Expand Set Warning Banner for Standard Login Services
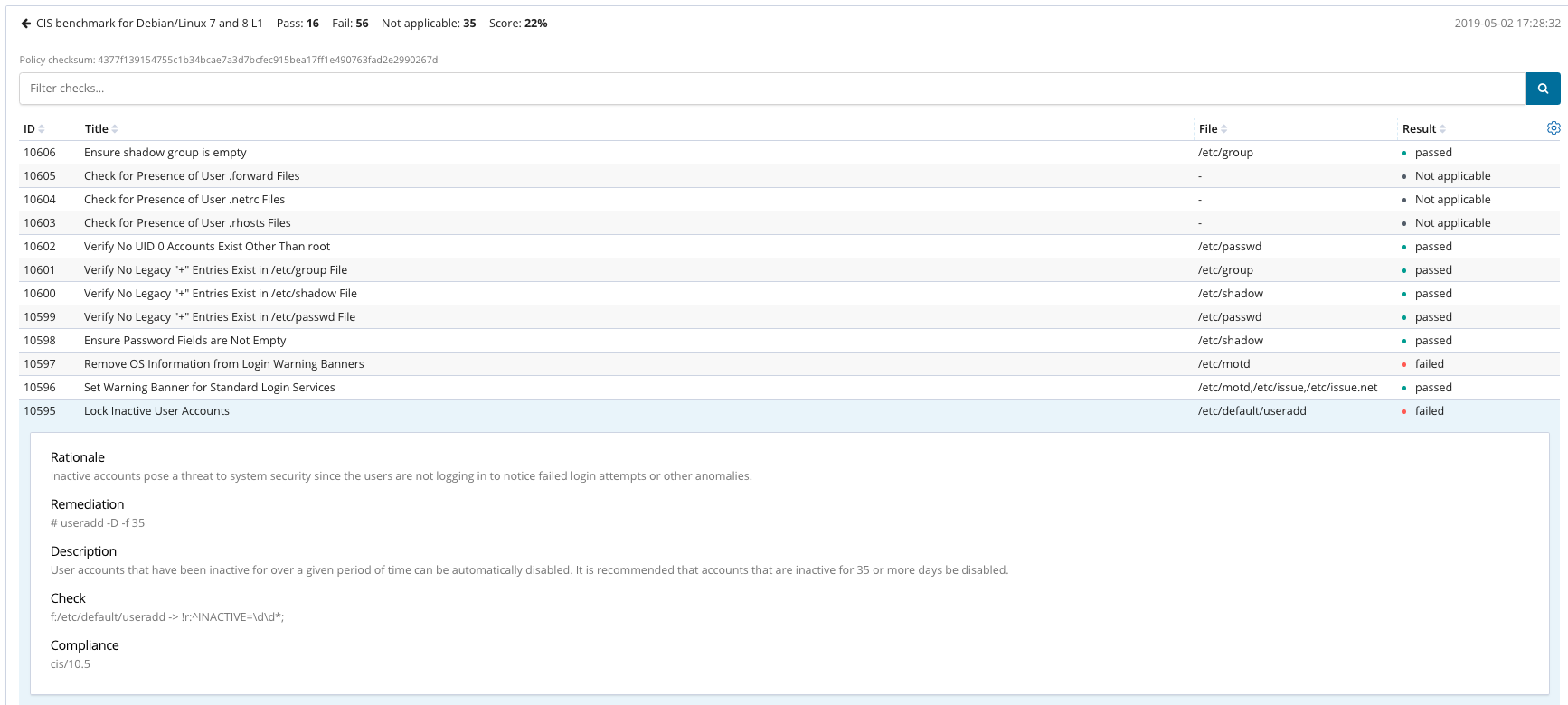The image size is (1568, 705). click(209, 388)
